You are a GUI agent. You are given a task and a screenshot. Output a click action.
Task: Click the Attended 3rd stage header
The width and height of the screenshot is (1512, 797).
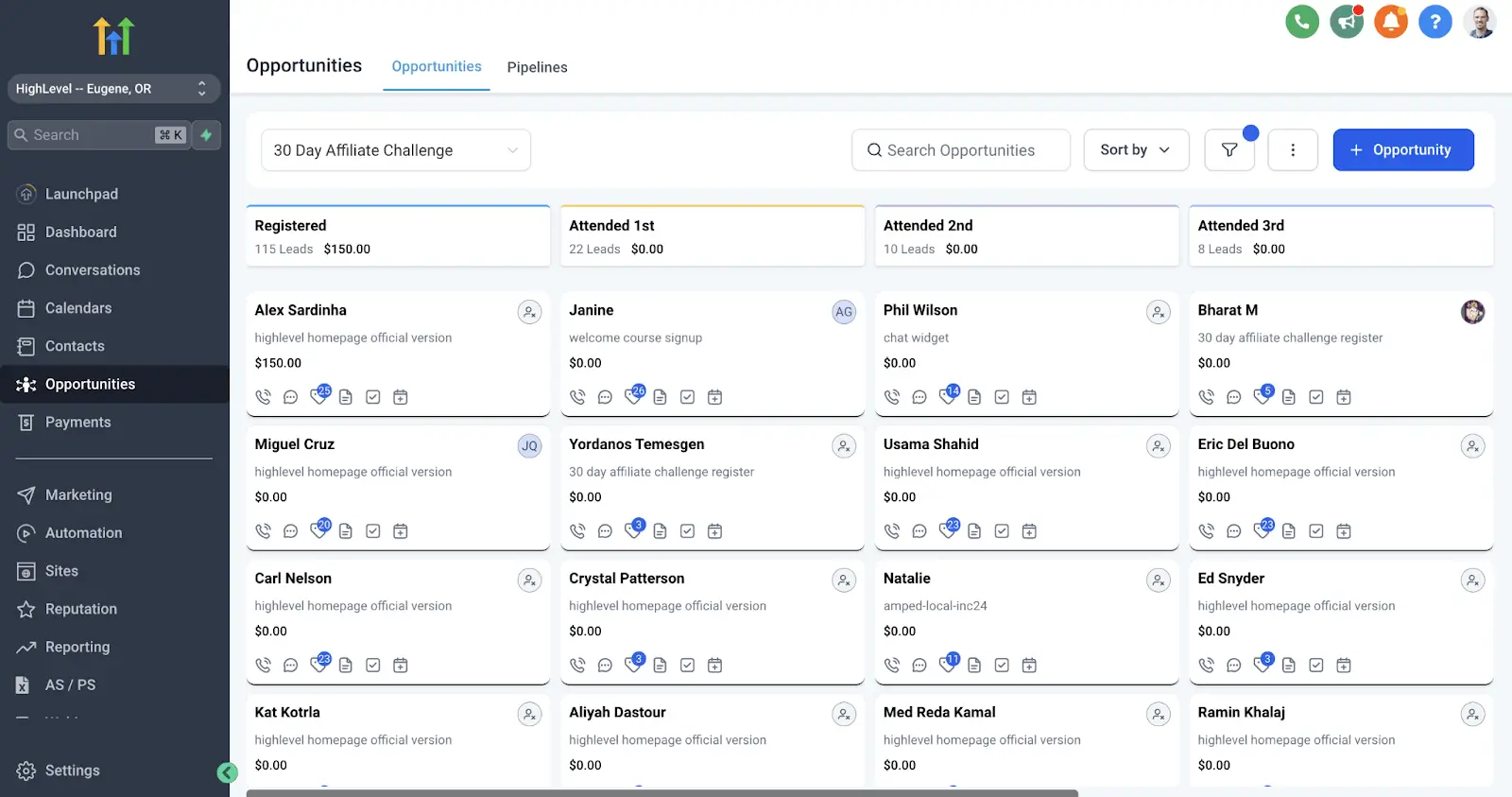pyautogui.click(x=1341, y=236)
